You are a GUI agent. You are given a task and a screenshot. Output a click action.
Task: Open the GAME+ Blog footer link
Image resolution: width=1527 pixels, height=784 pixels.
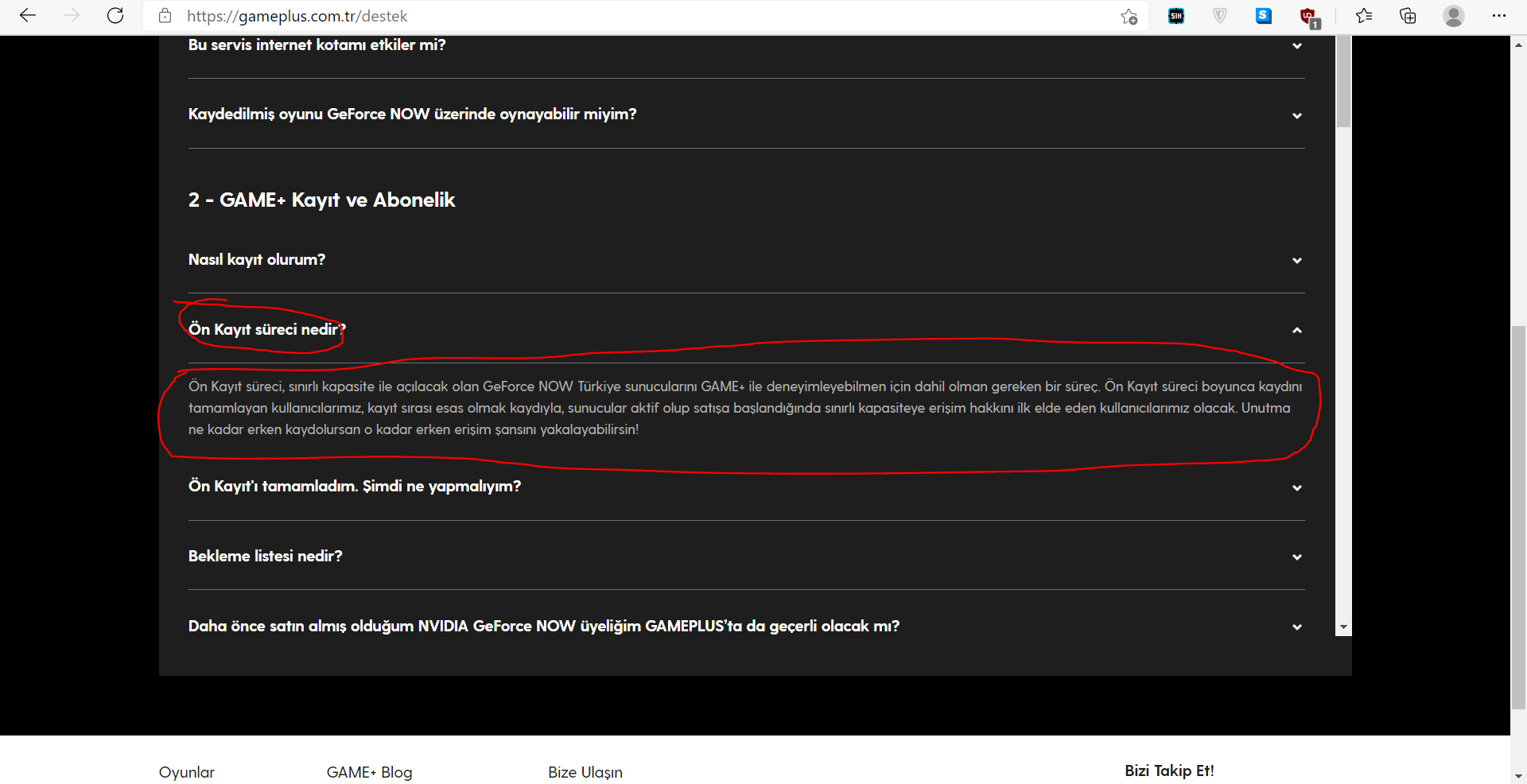[x=369, y=772]
